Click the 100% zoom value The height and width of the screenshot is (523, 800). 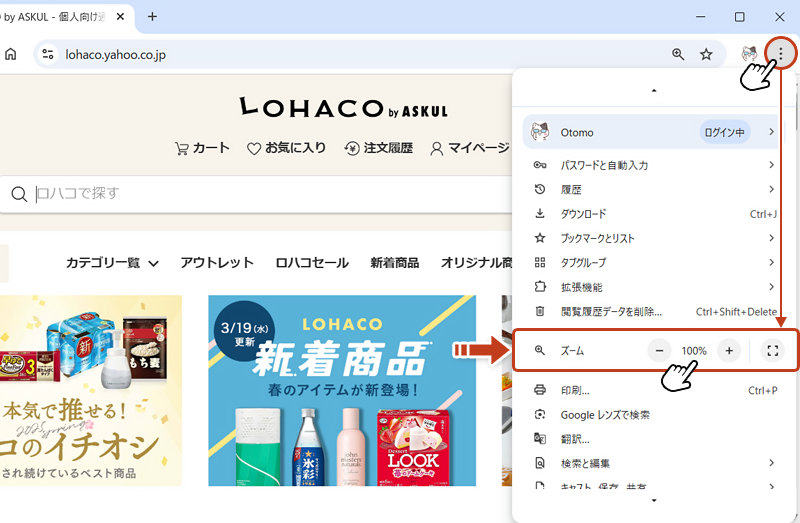(694, 351)
